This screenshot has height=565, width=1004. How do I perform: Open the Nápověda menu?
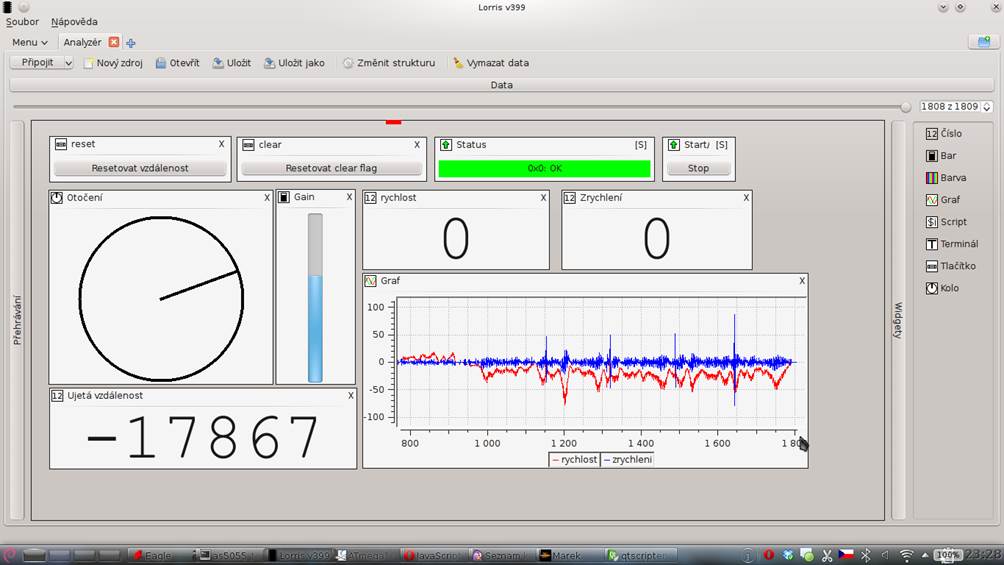tap(74, 22)
